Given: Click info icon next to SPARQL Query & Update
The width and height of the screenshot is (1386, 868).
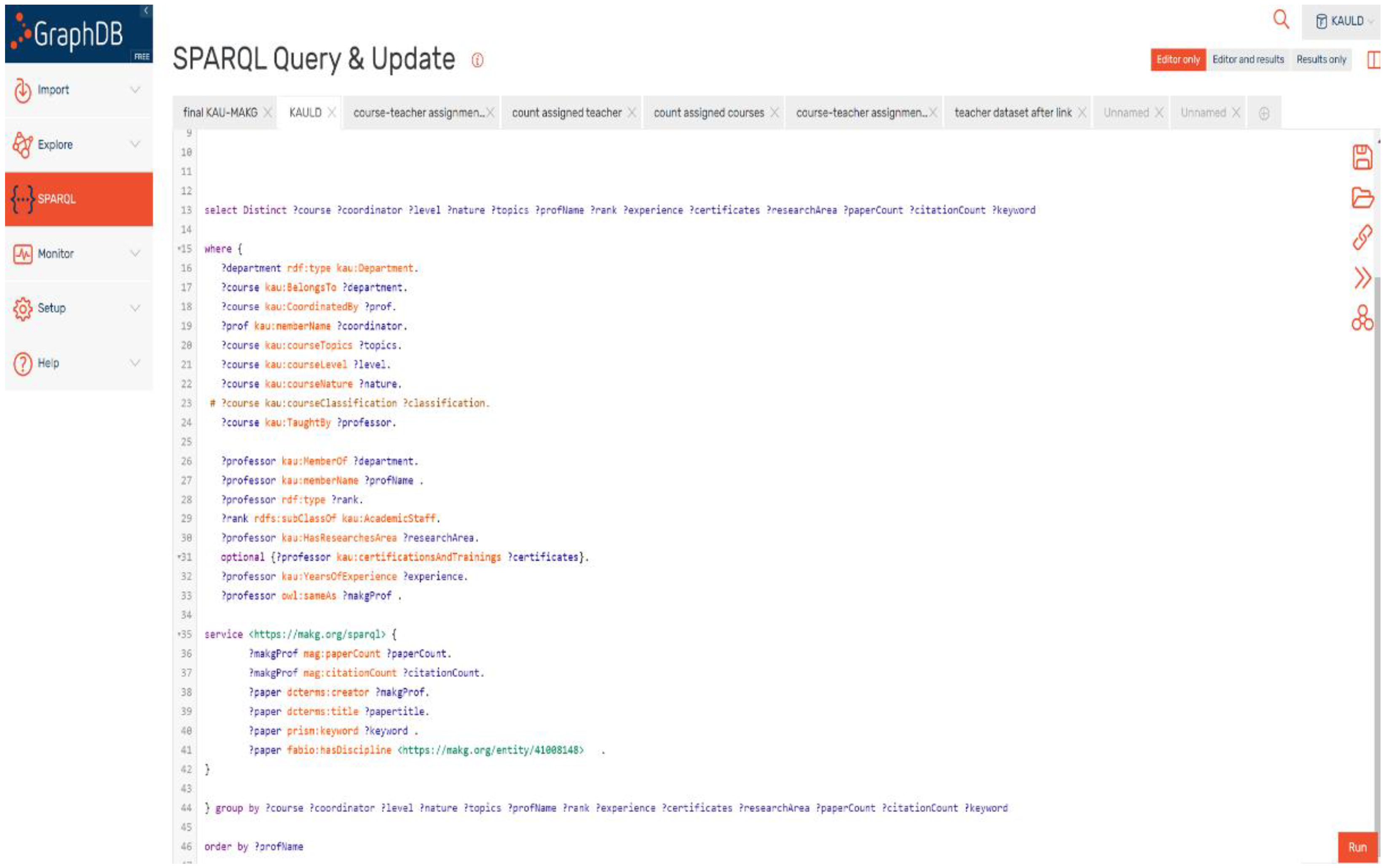Looking at the screenshot, I should click(477, 60).
